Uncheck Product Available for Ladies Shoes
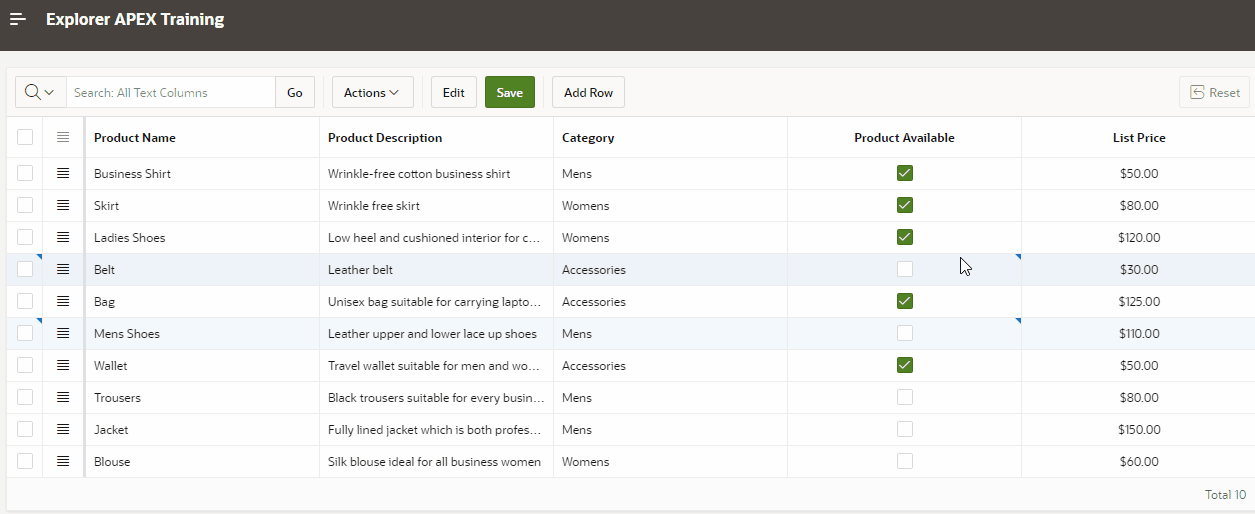 pos(905,237)
